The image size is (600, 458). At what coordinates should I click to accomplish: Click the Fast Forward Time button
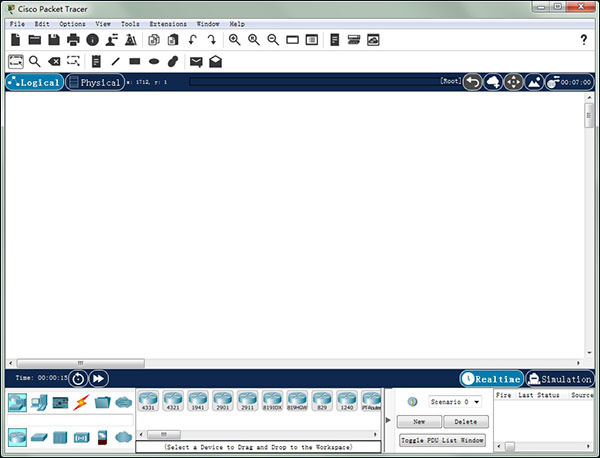pyautogui.click(x=98, y=379)
